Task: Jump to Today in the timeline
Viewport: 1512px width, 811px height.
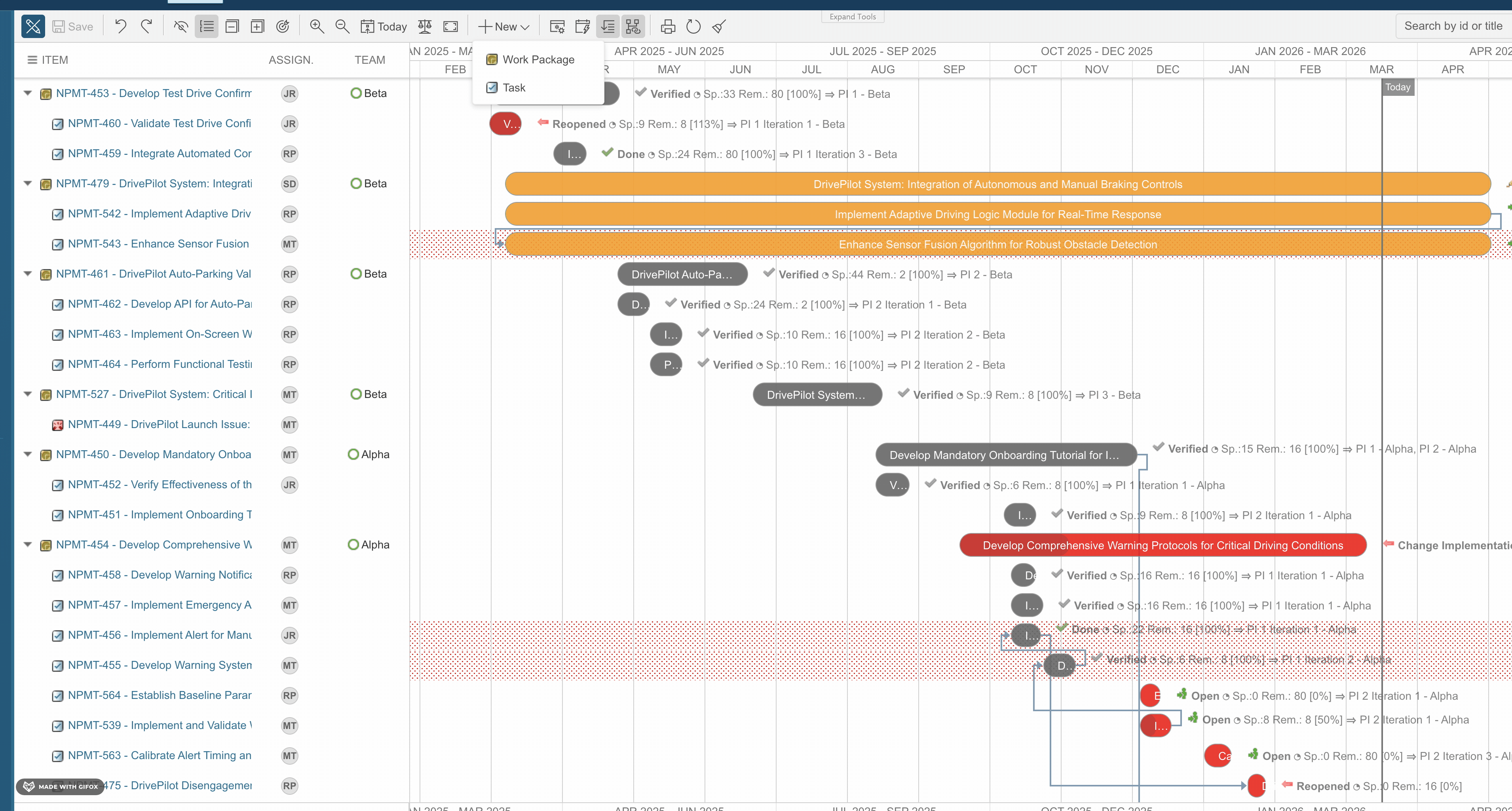Action: [384, 27]
